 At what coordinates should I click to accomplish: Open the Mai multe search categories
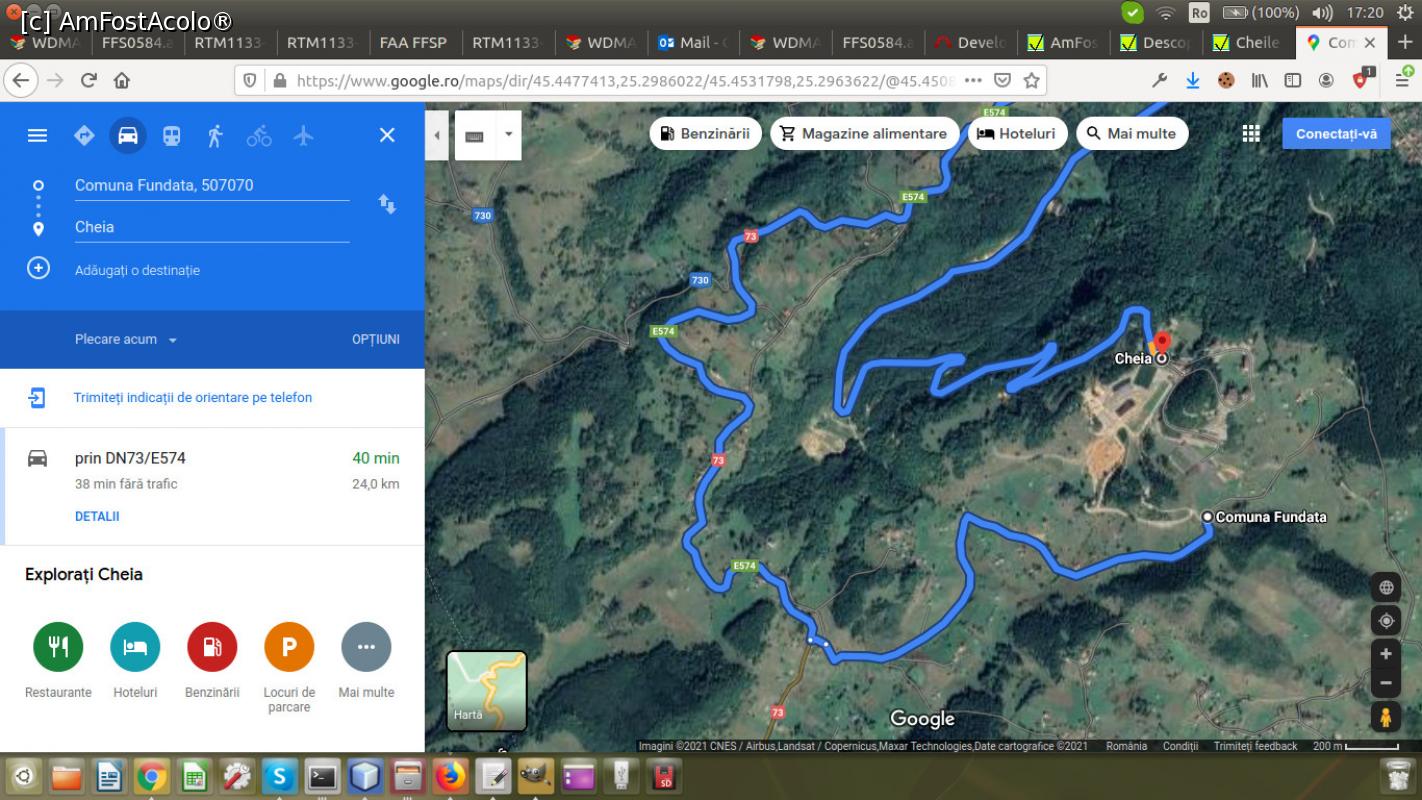[x=1132, y=134]
